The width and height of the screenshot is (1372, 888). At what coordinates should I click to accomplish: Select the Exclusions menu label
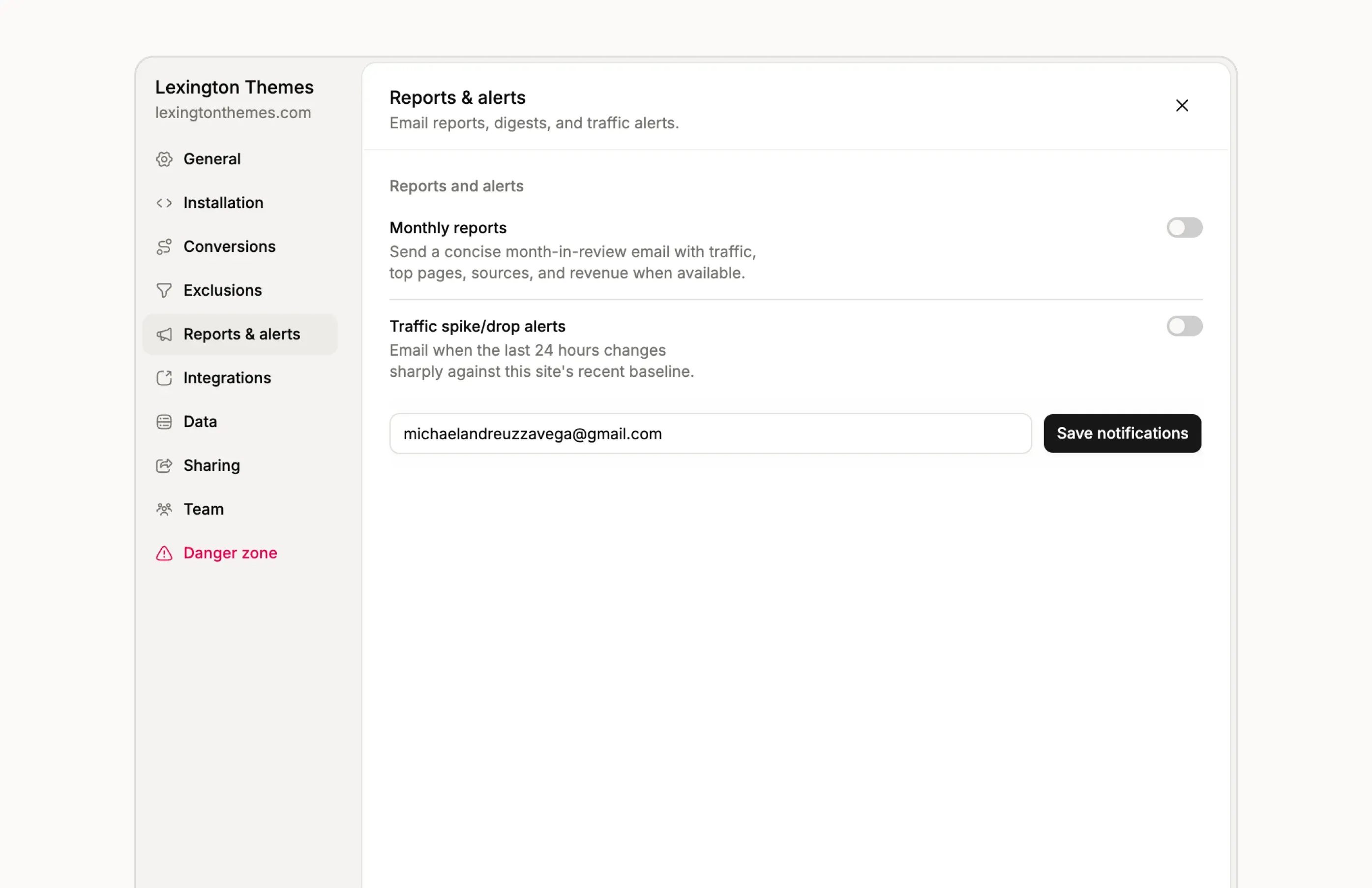pyautogui.click(x=222, y=291)
